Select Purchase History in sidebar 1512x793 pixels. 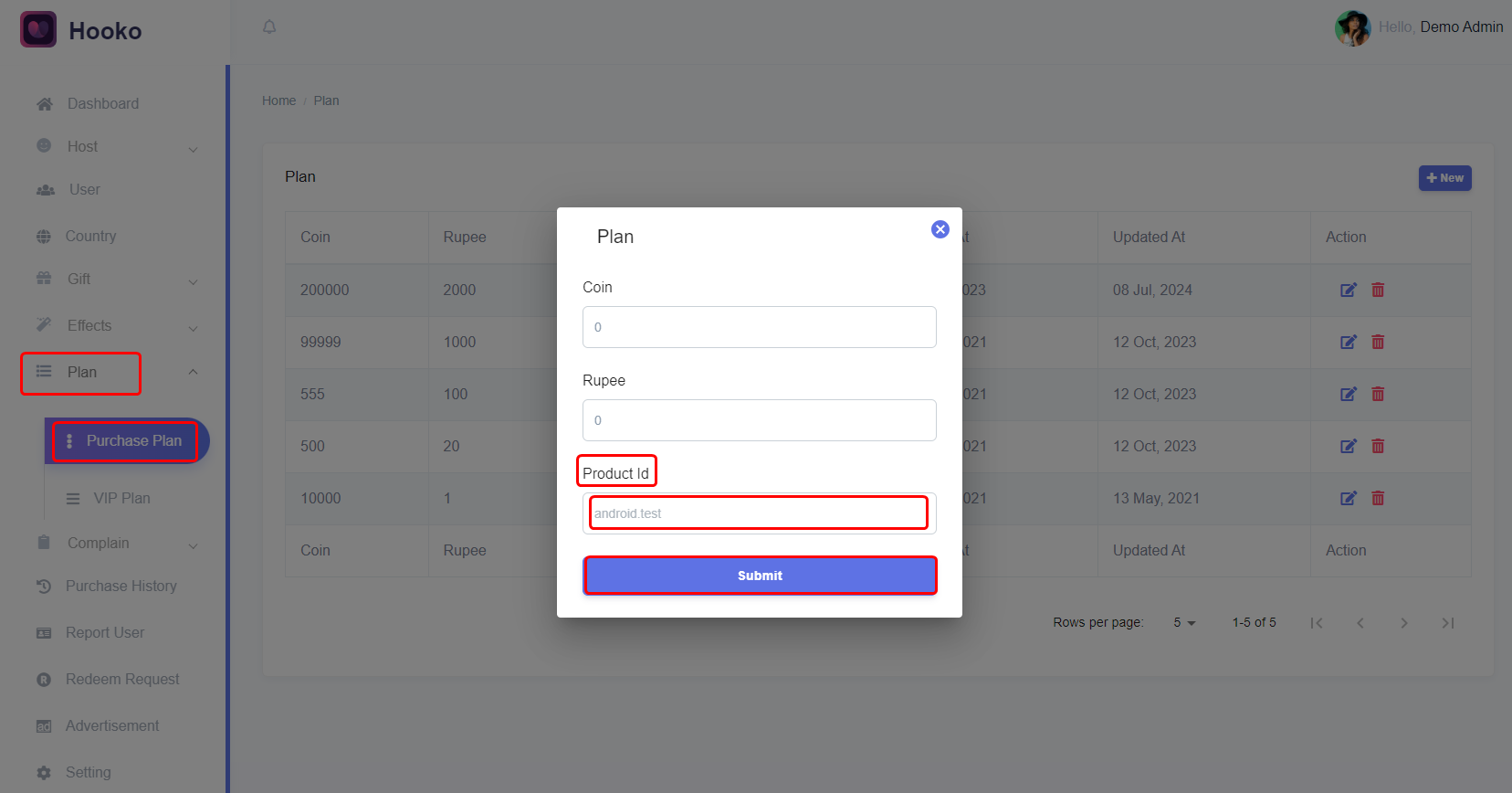121,586
